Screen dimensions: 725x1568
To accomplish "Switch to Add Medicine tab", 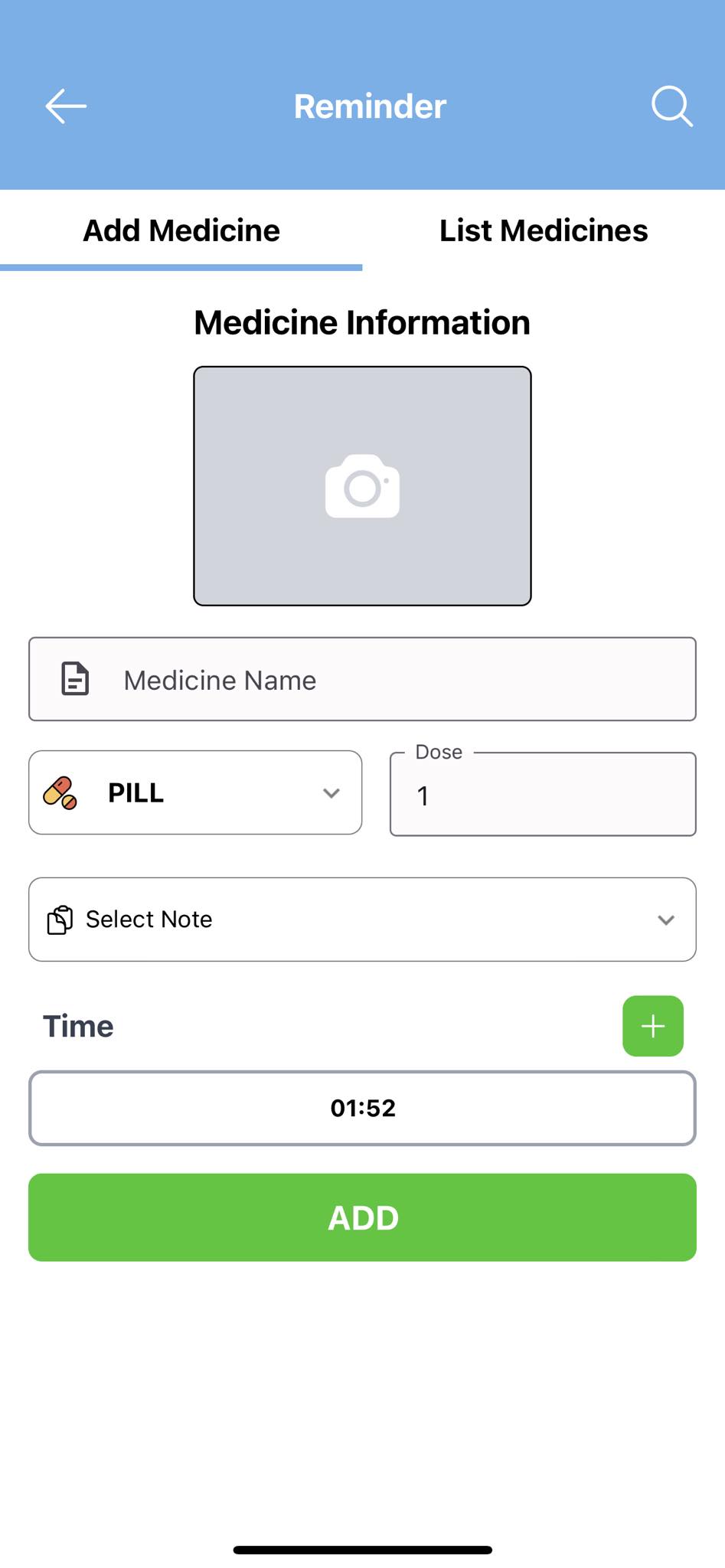I will click(181, 230).
